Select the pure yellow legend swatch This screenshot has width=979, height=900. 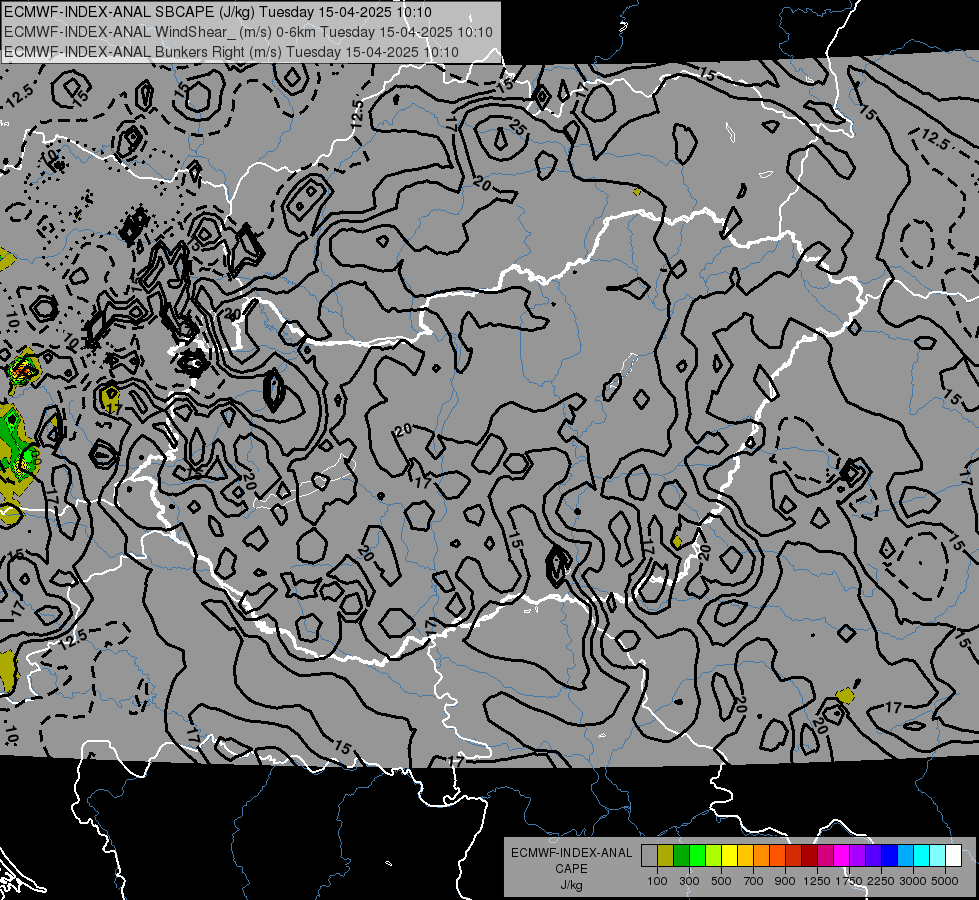click(729, 856)
